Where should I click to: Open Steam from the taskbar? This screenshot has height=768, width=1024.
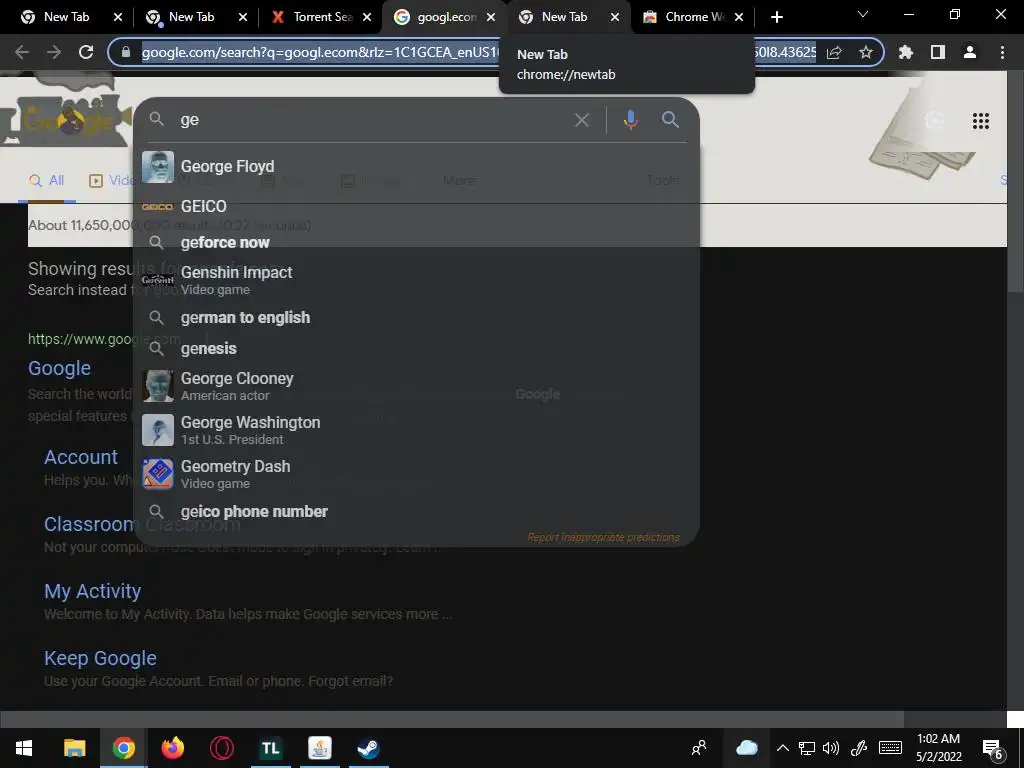(x=368, y=748)
